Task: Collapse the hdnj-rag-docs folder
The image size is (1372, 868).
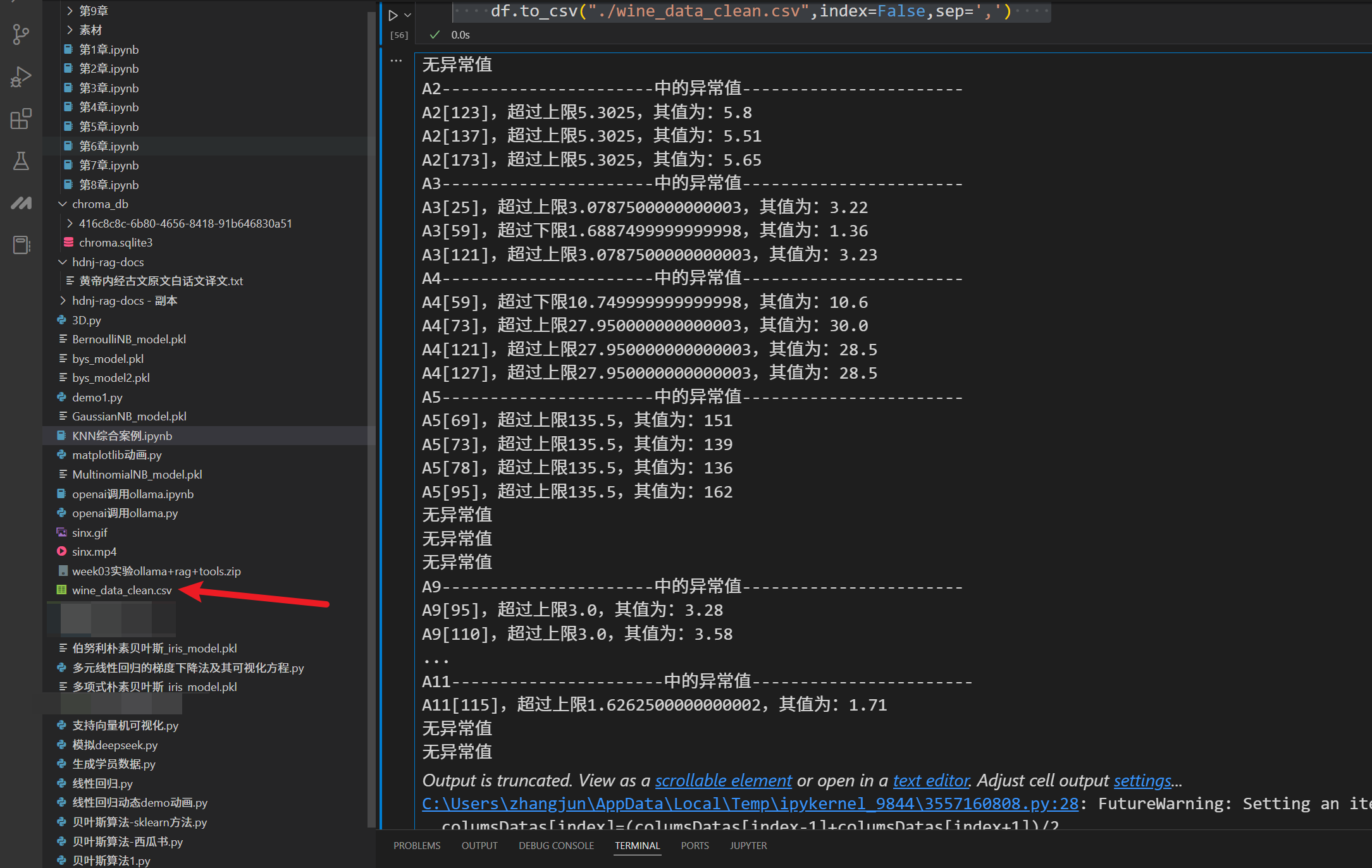Action: (63, 262)
